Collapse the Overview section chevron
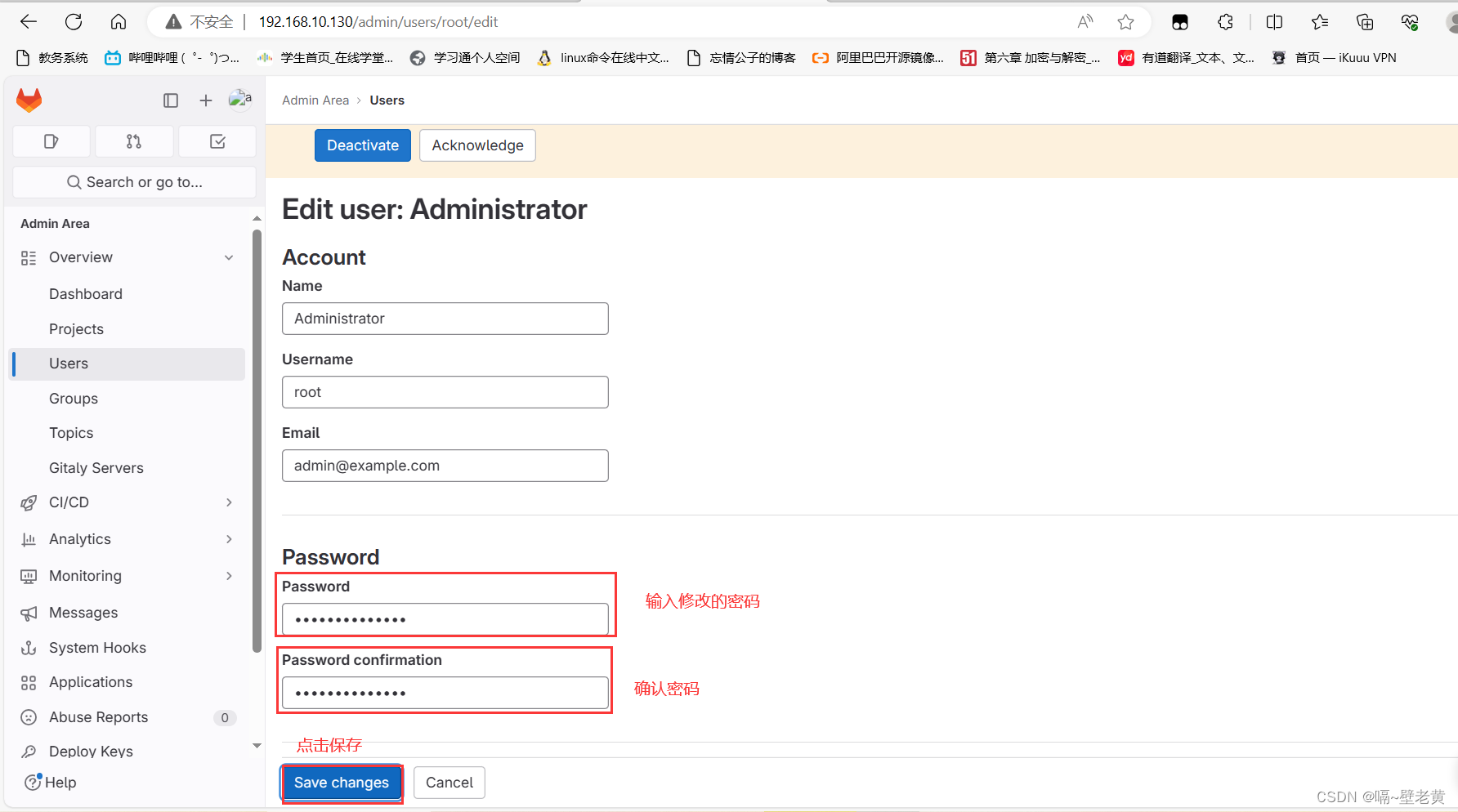 pos(229,257)
